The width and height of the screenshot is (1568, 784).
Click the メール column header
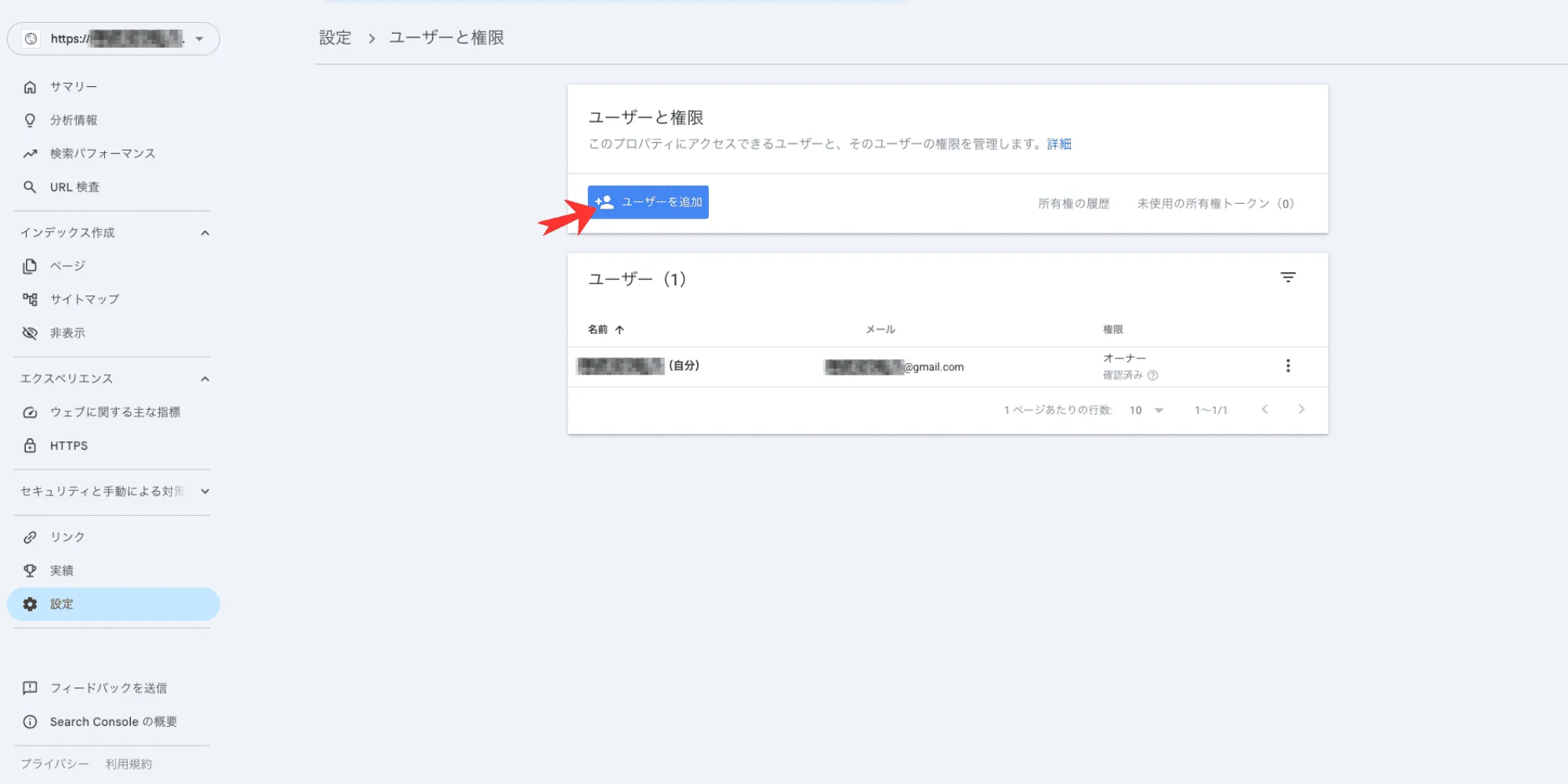[x=880, y=329]
